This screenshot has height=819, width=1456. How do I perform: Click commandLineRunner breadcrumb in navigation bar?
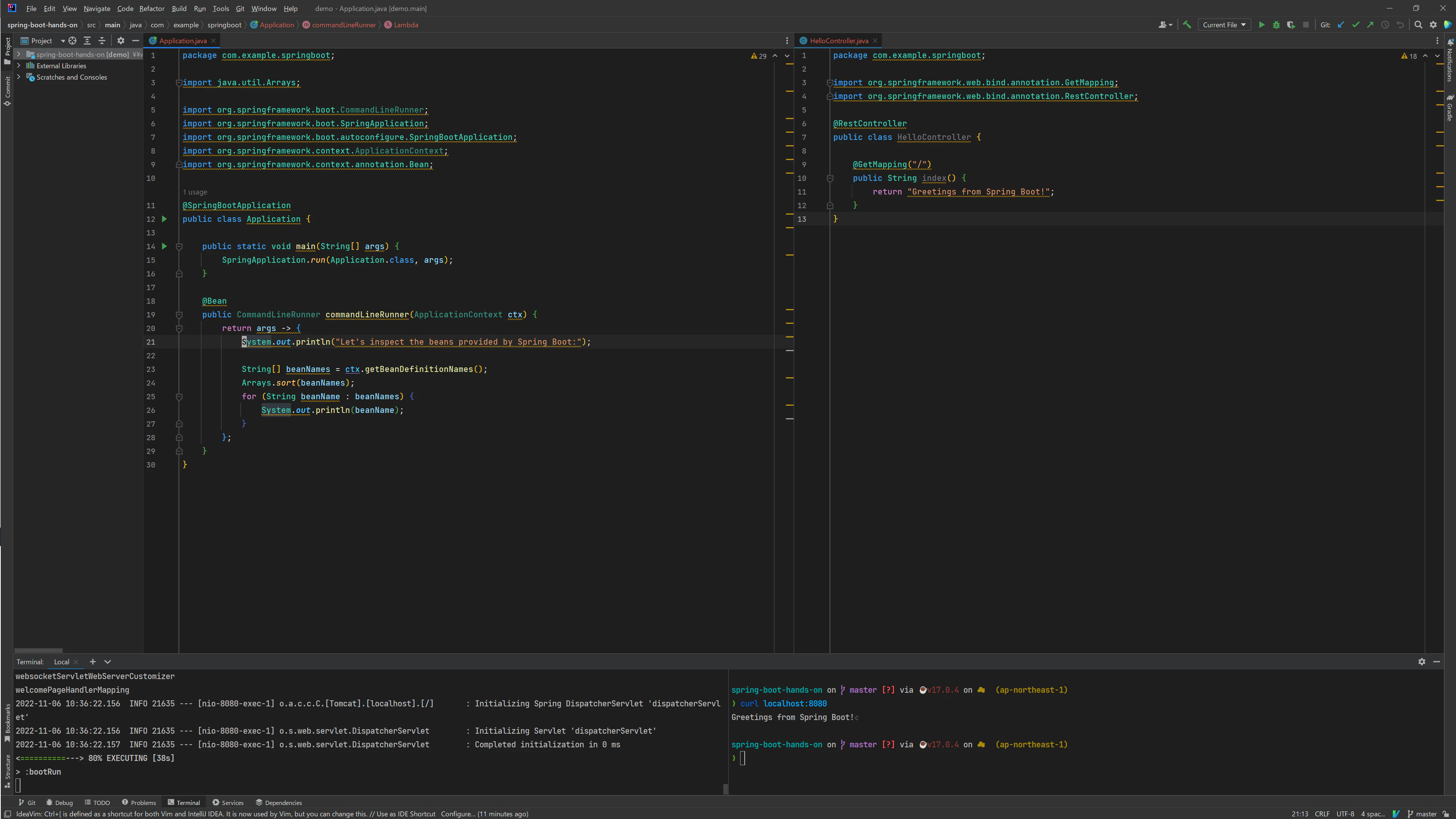coord(339,24)
